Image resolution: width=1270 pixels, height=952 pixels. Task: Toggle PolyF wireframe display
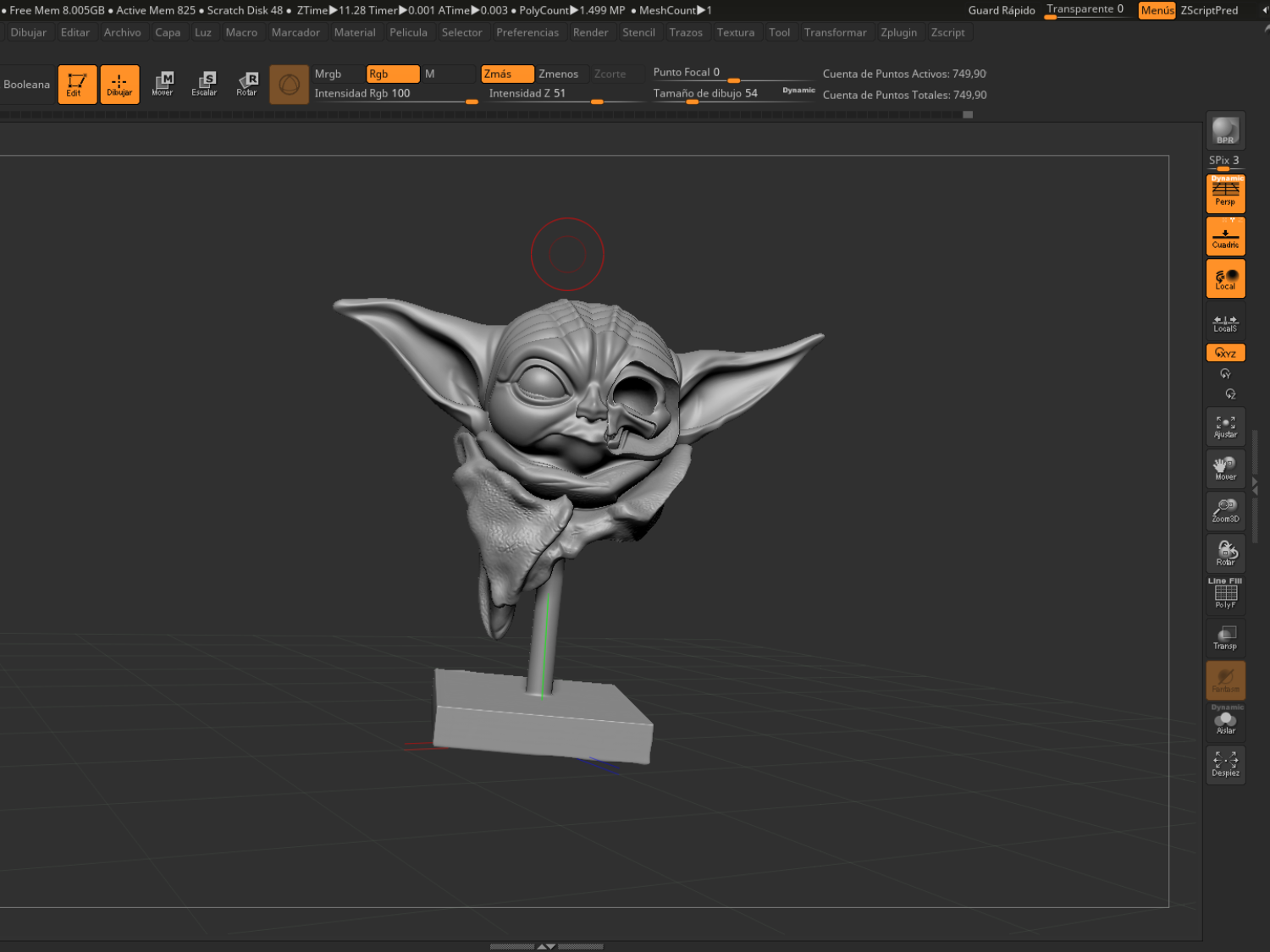(1225, 595)
